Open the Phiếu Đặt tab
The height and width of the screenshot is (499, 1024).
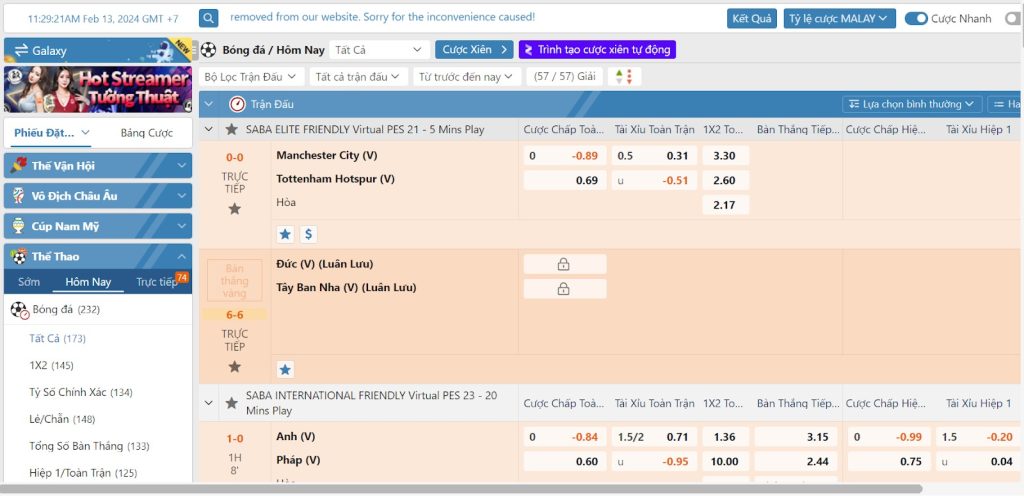[x=52, y=133]
